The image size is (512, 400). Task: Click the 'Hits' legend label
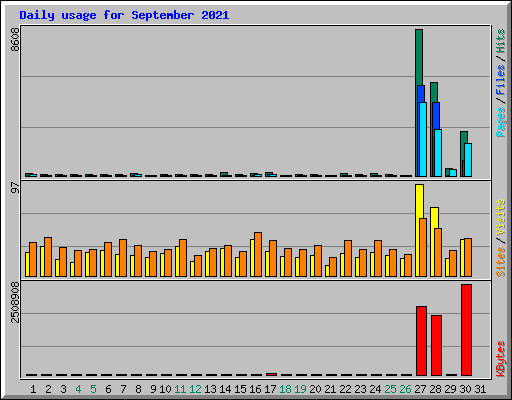(x=501, y=41)
